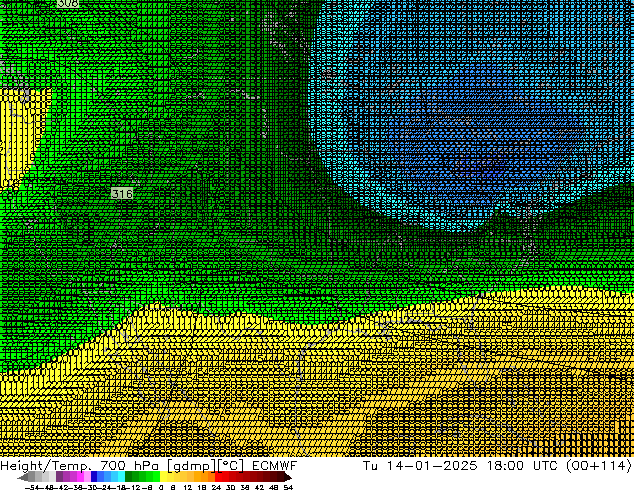Select the yellow swatch in the legend
The width and height of the screenshot is (634, 490).
[x=163, y=477]
